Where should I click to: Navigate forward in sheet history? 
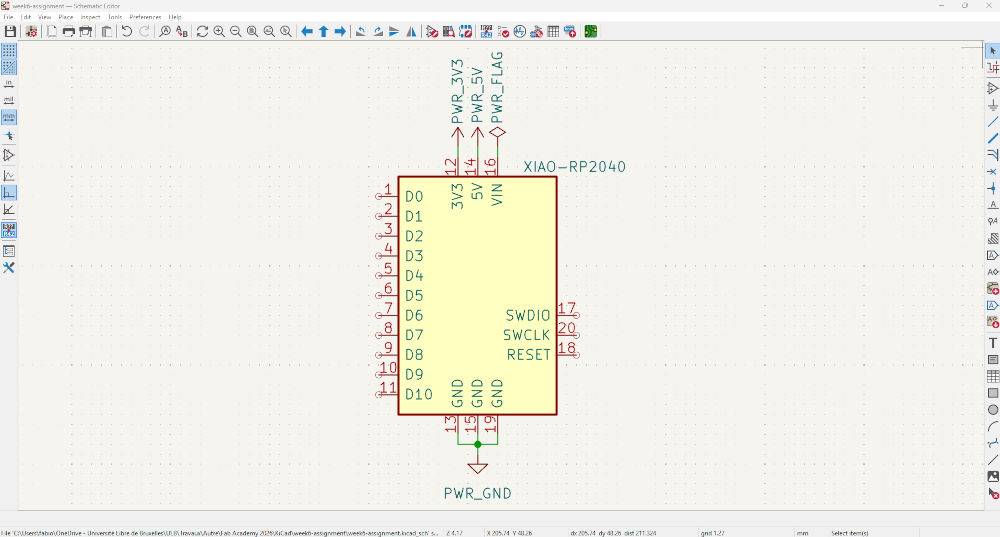340,31
